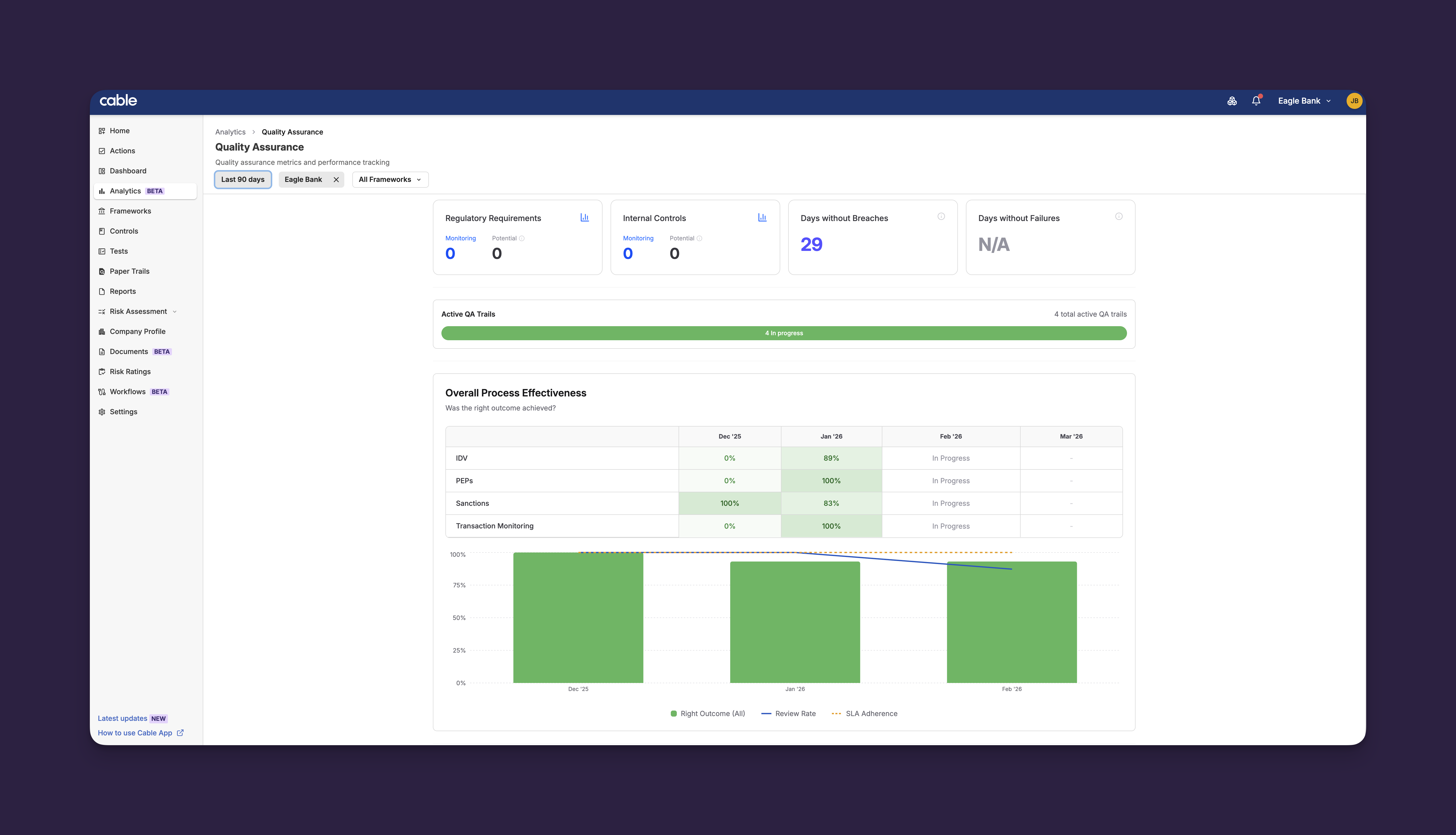Click Transaction Monitoring Jan '26 100% cell
1456x835 pixels.
pyautogui.click(x=831, y=526)
